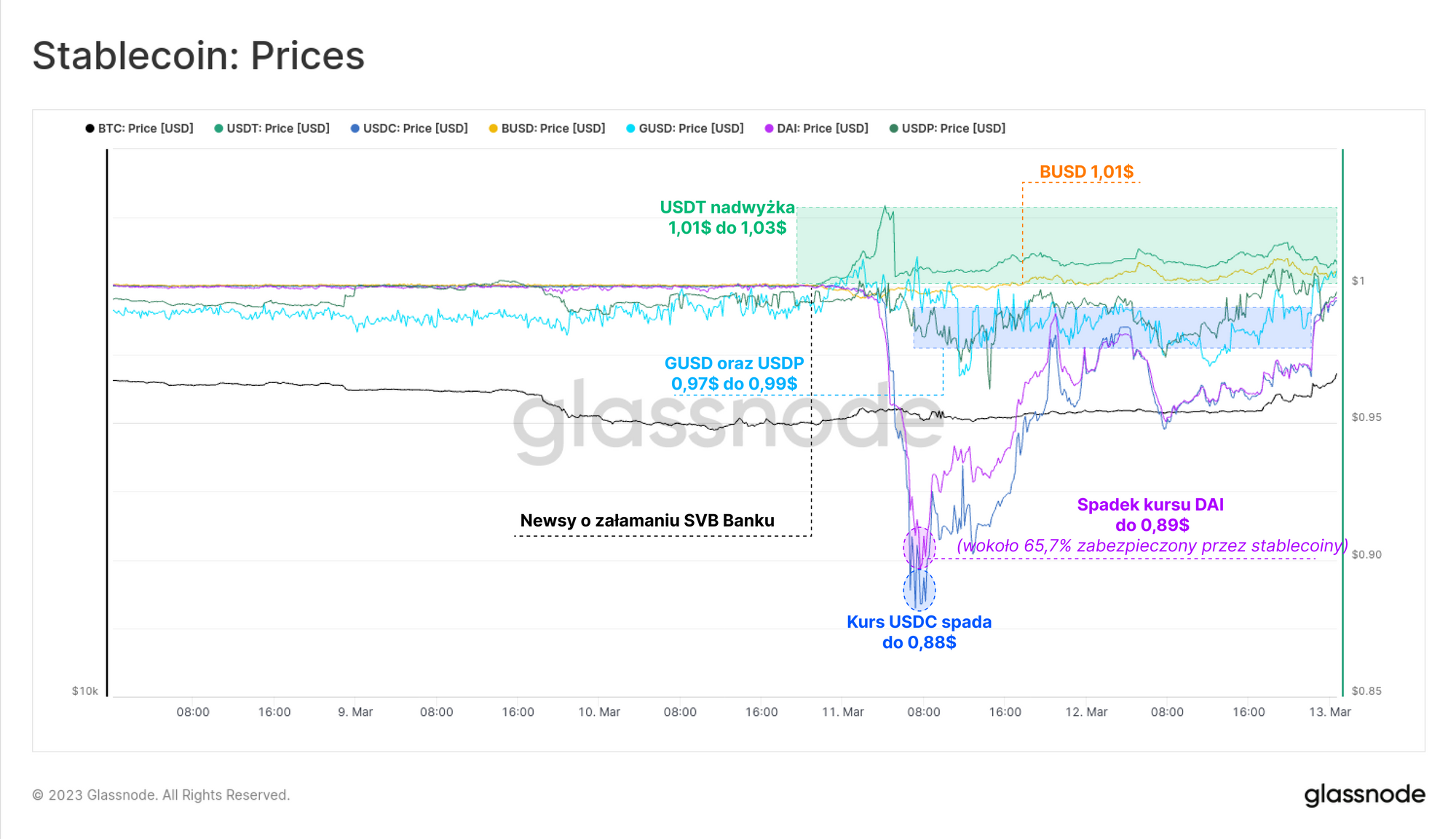The height and width of the screenshot is (839, 1456).
Task: Click the Newsy o załamaniu SVB Banku label
Action: point(647,521)
